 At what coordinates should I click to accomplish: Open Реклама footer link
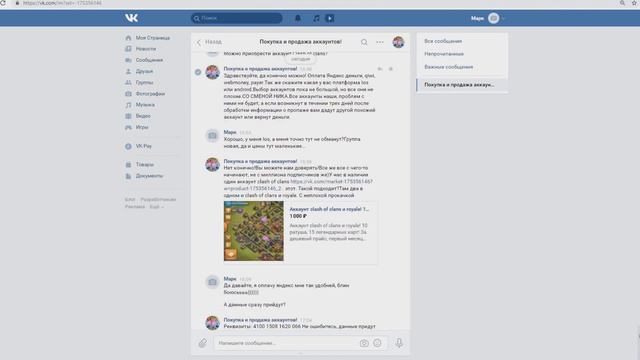[x=135, y=207]
